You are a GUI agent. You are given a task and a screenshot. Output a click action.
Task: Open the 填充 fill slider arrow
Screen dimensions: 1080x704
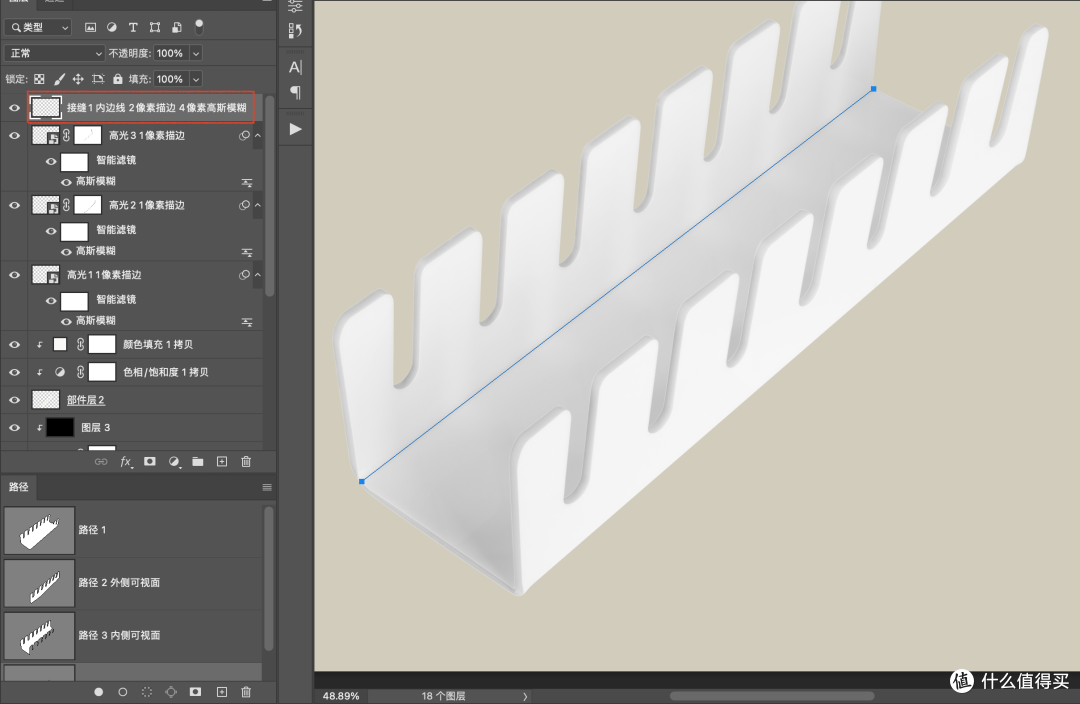[x=196, y=79]
